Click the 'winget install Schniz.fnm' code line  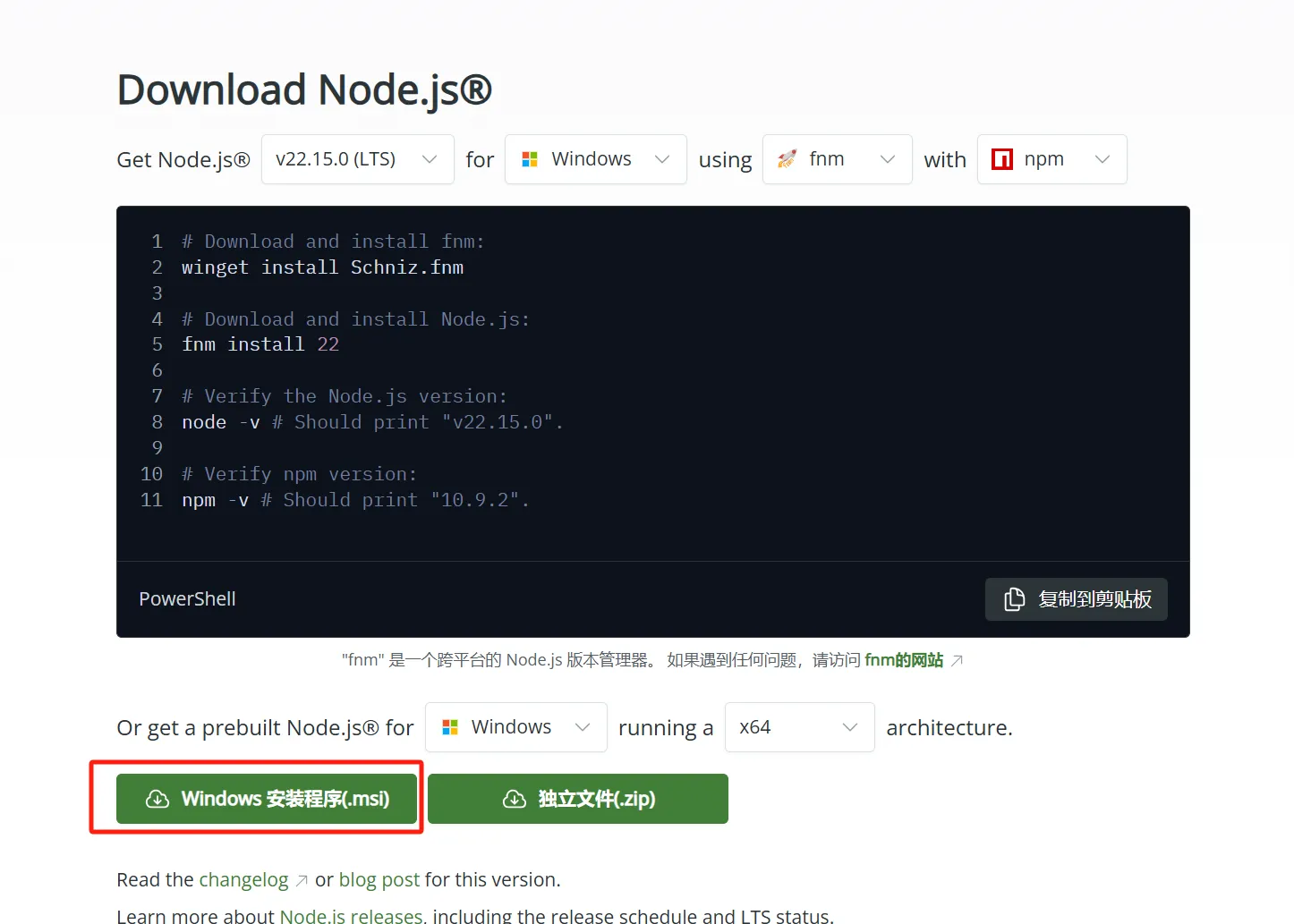click(322, 267)
